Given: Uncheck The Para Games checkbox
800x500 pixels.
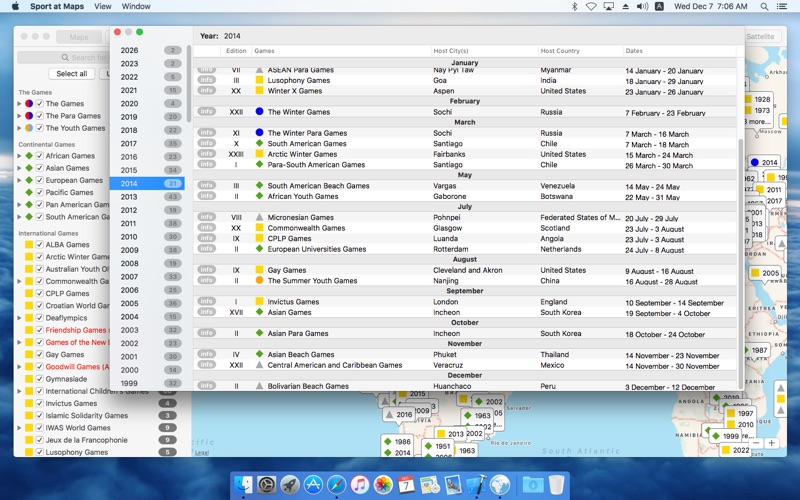Looking at the screenshot, I should (x=40, y=116).
